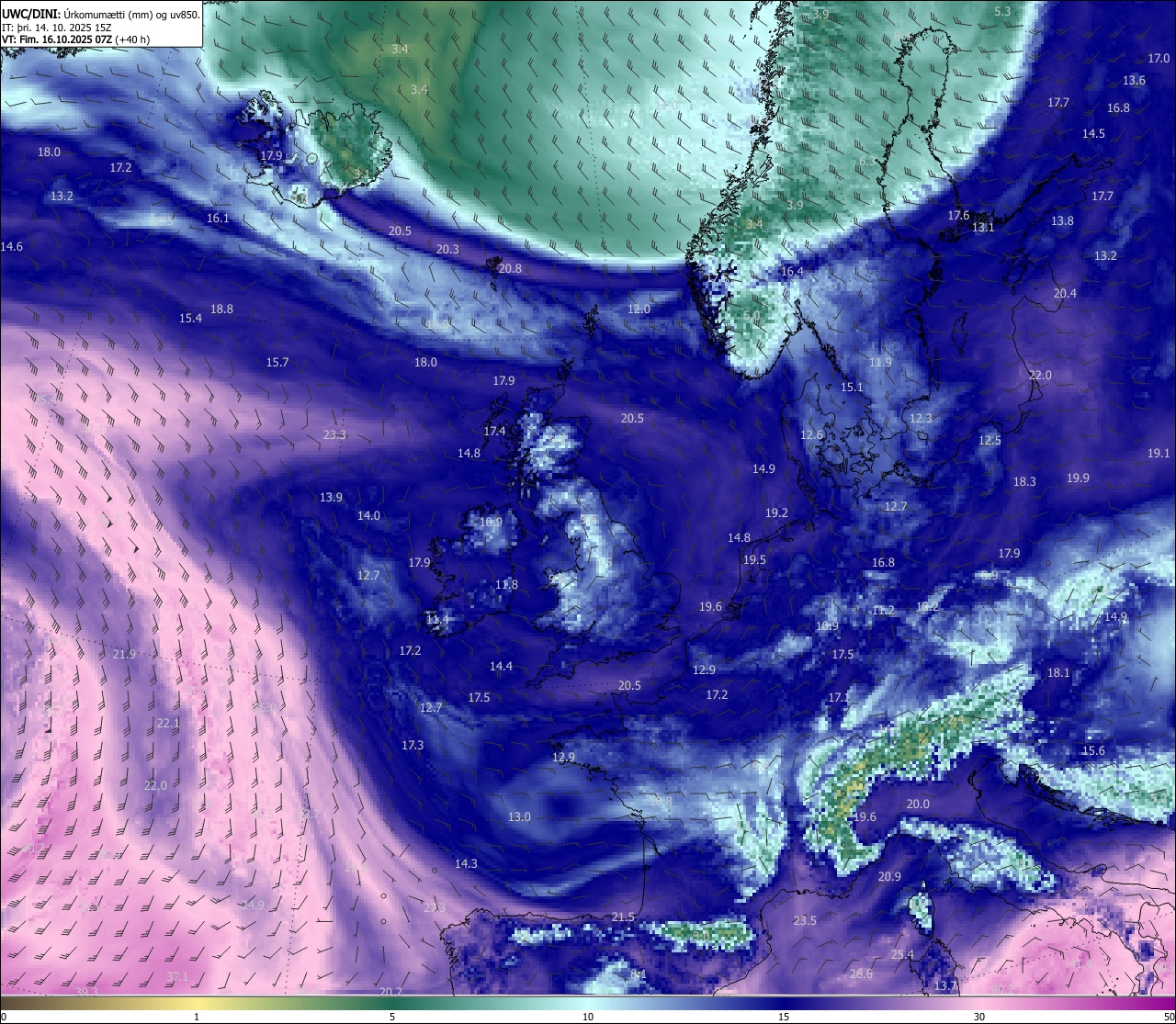
Task: Click the 21.9 value label
Action: click(124, 654)
